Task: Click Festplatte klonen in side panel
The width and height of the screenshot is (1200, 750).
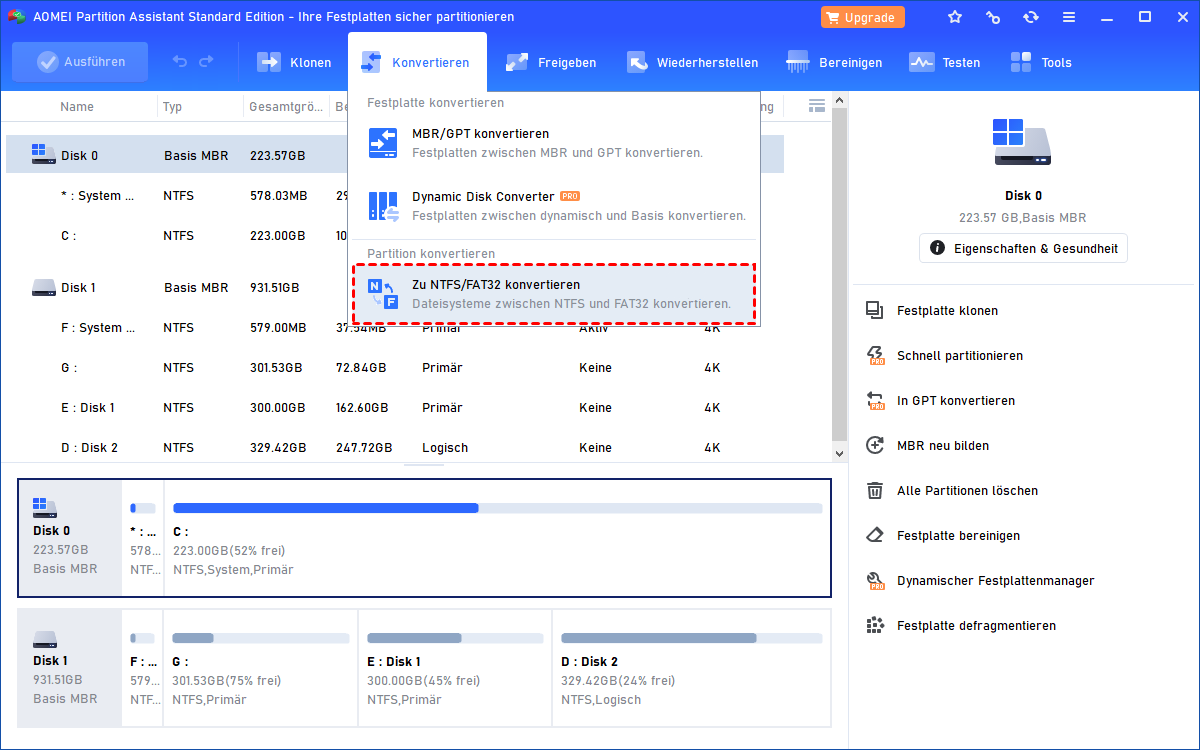Action: [x=947, y=310]
